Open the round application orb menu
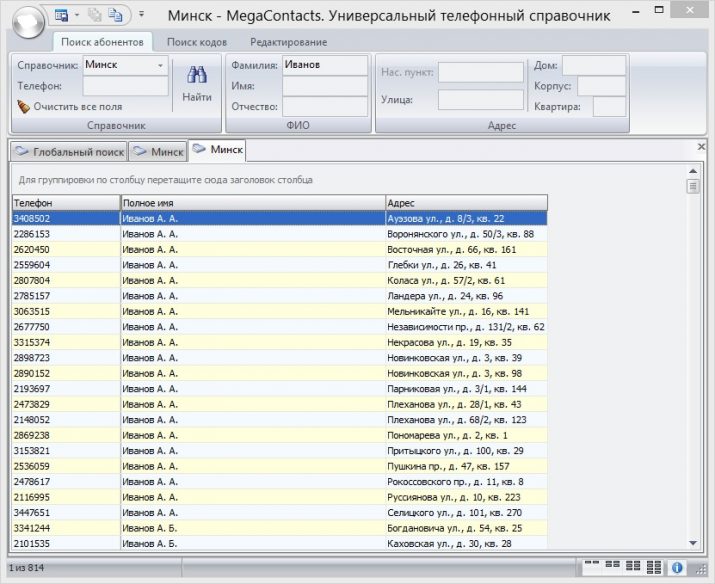The image size is (715, 584). tap(28, 21)
